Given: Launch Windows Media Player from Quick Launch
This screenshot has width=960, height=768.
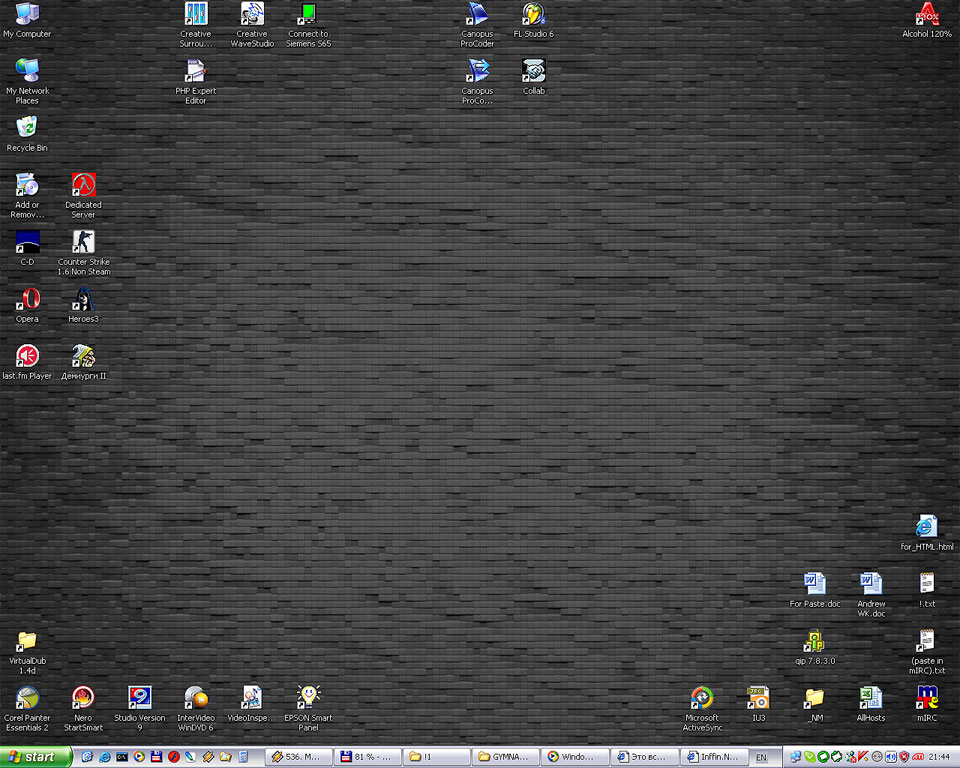Looking at the screenshot, I should (139, 757).
